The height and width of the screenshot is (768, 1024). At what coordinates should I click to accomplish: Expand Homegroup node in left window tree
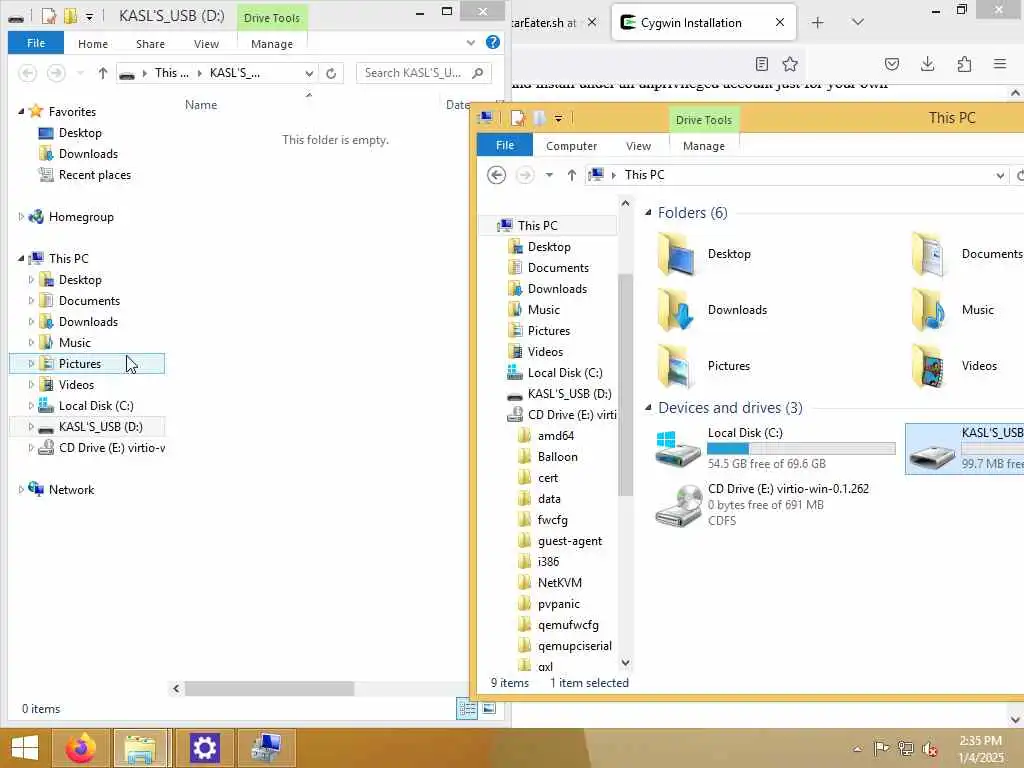(x=21, y=217)
